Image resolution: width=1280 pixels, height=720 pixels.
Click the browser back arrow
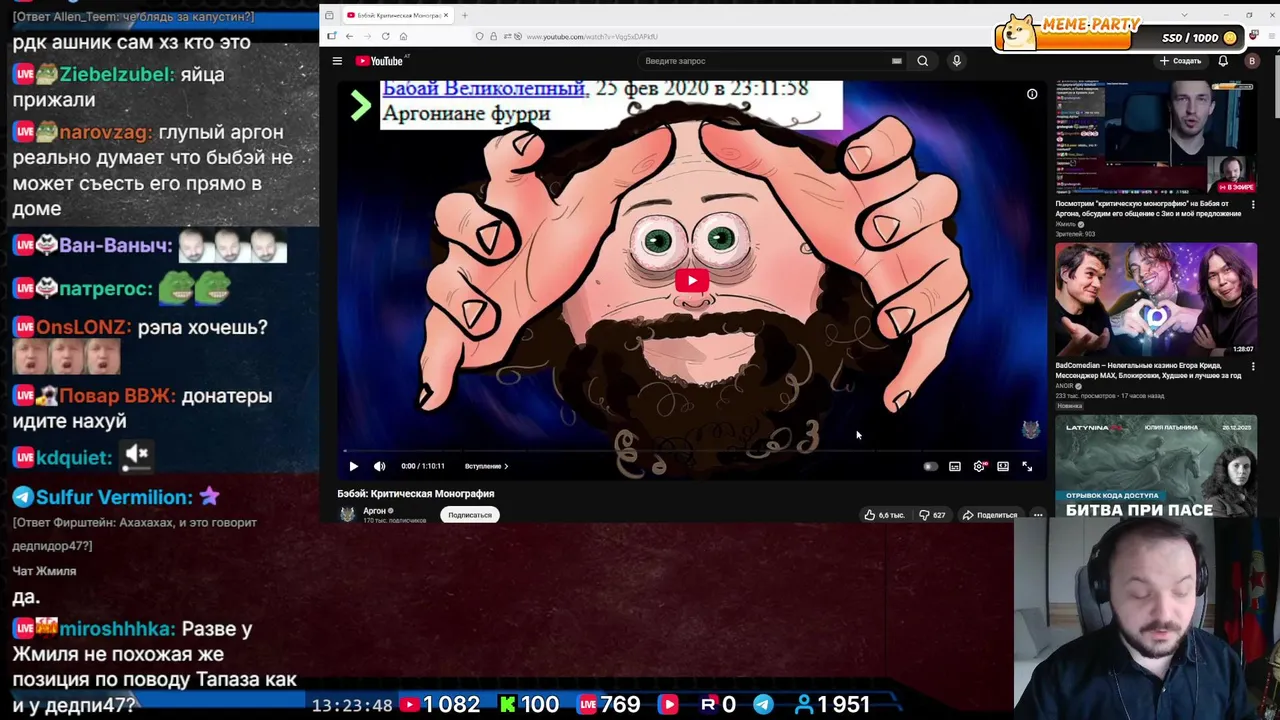click(349, 36)
